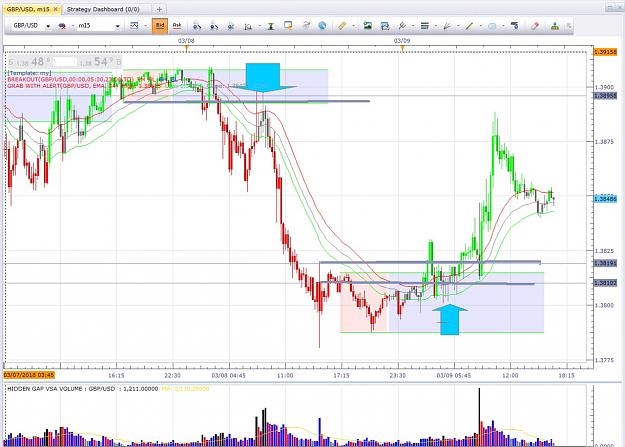Click the chart scale mode icon
The height and width of the screenshot is (447, 625).
tap(248, 26)
